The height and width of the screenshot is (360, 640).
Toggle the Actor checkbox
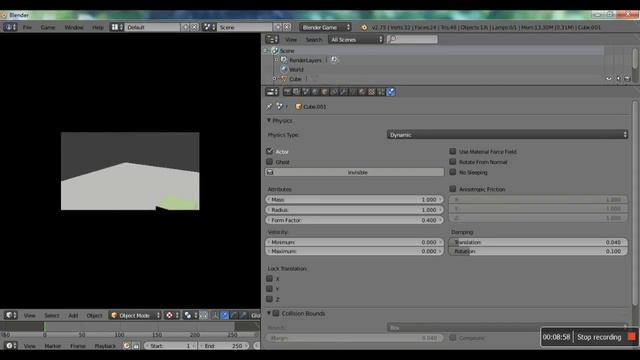point(269,151)
